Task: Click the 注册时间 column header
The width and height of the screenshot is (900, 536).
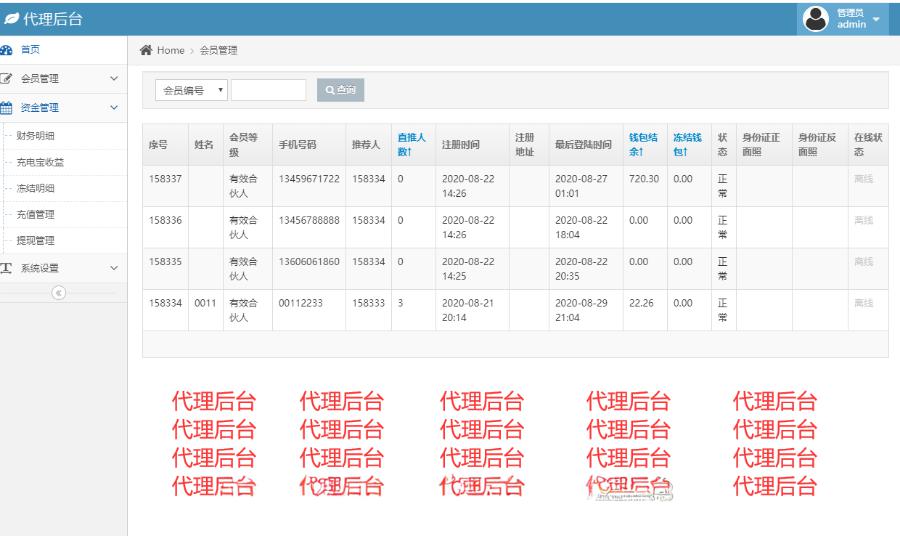Action: (x=460, y=145)
